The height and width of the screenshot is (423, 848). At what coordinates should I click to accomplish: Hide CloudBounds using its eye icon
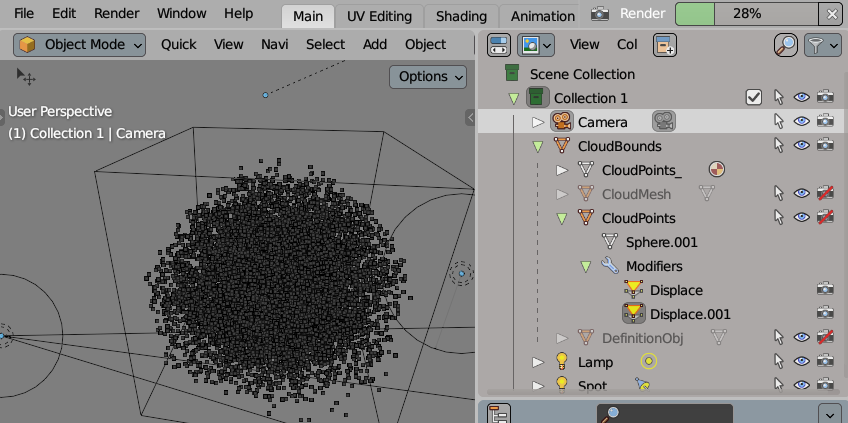point(801,146)
